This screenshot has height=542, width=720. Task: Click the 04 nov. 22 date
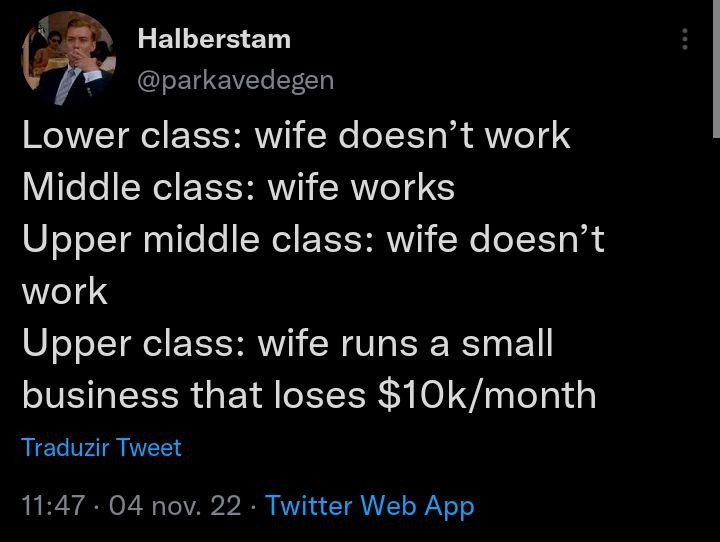tap(175, 506)
